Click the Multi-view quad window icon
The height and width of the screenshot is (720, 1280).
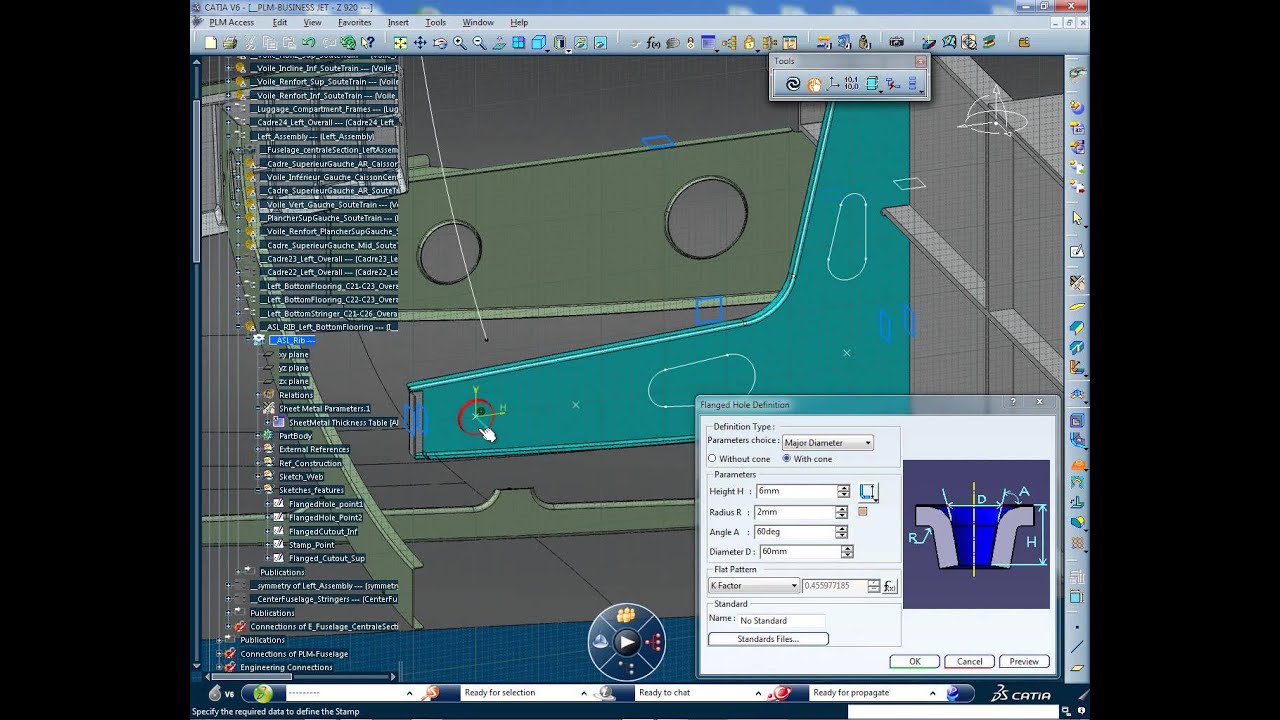519,43
